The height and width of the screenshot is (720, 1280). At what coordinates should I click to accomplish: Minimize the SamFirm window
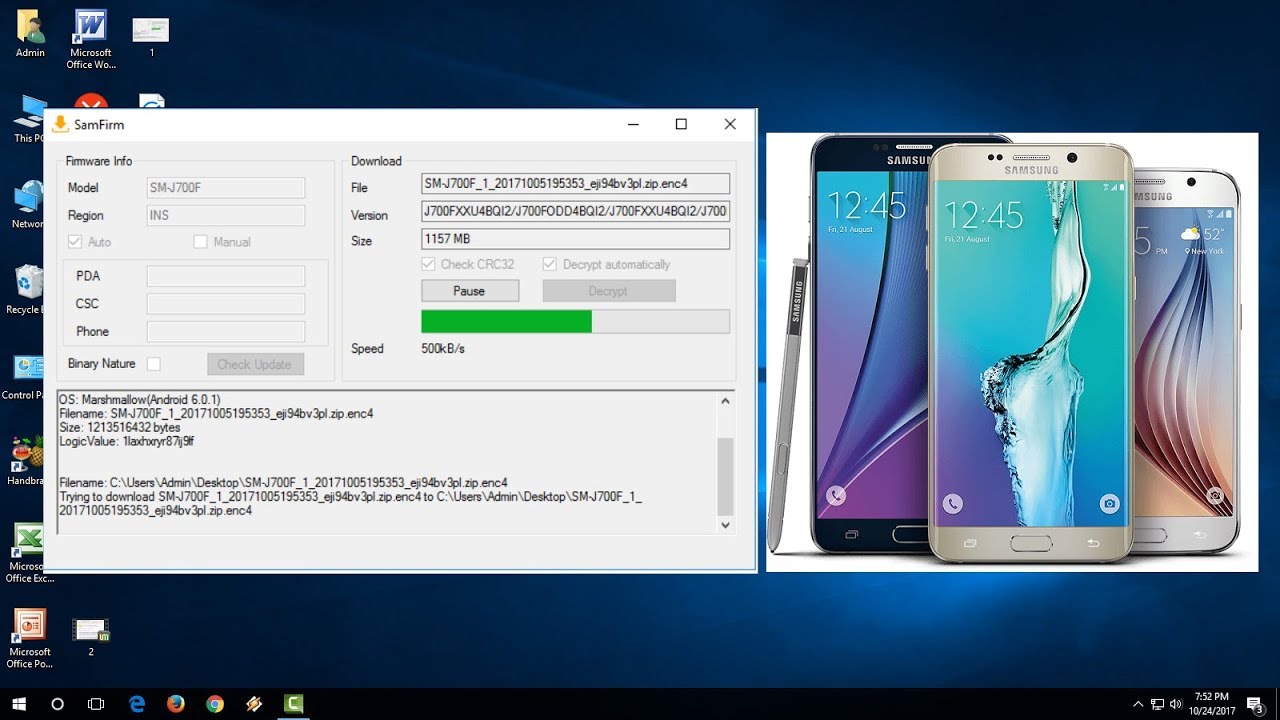point(633,124)
